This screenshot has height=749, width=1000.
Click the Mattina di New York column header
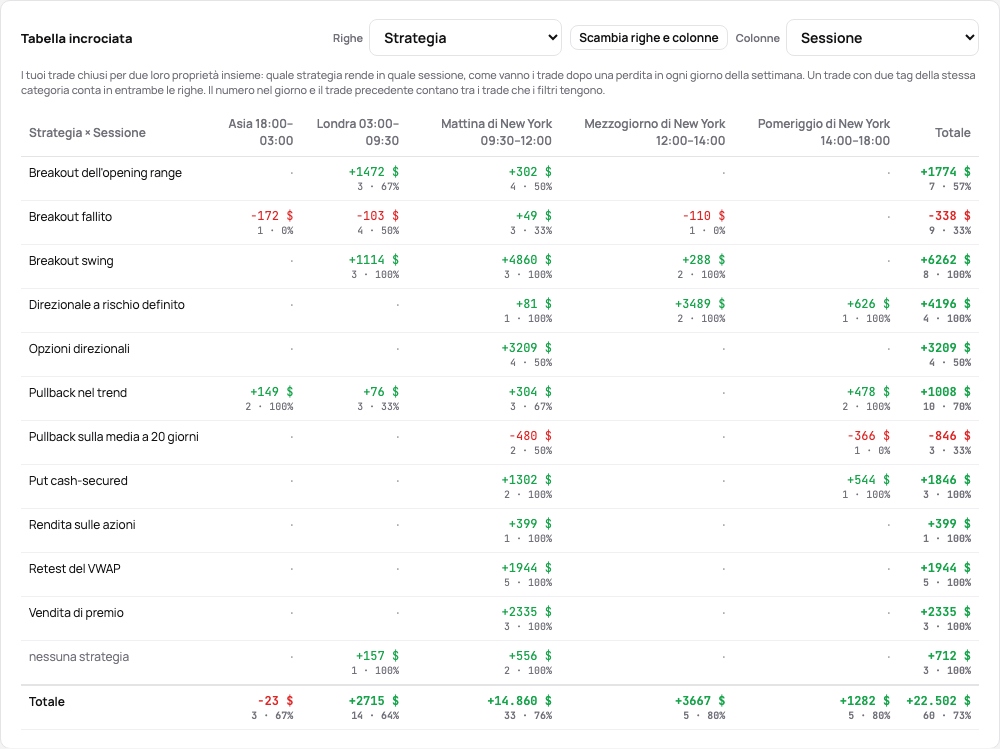coord(496,132)
